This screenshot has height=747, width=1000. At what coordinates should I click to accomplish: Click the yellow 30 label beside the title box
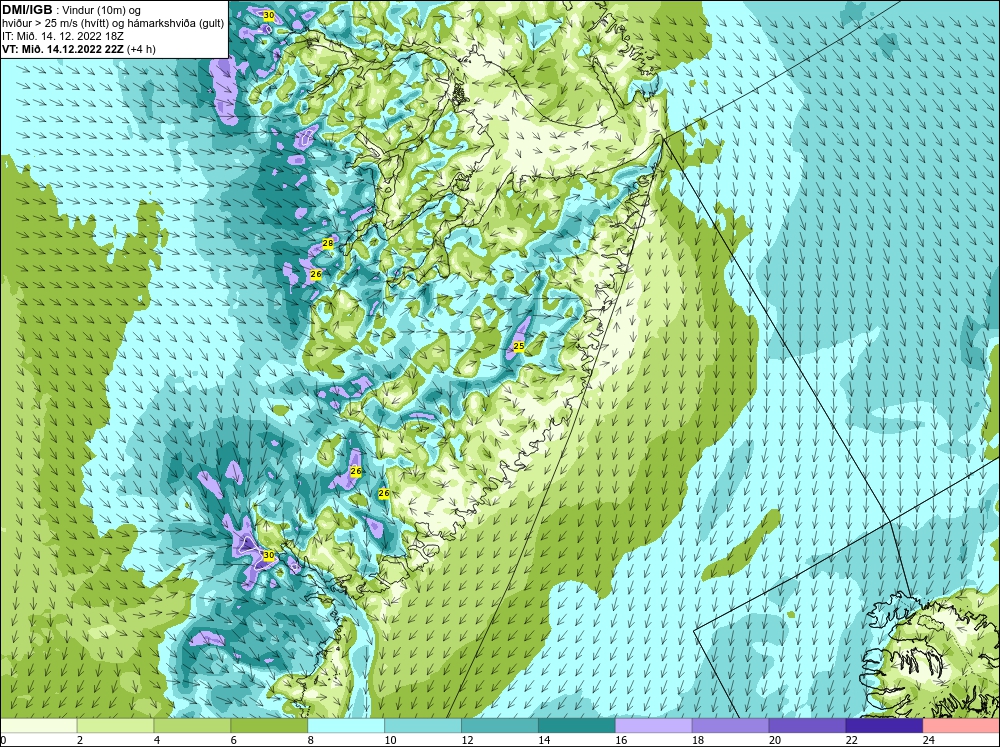click(x=268, y=15)
